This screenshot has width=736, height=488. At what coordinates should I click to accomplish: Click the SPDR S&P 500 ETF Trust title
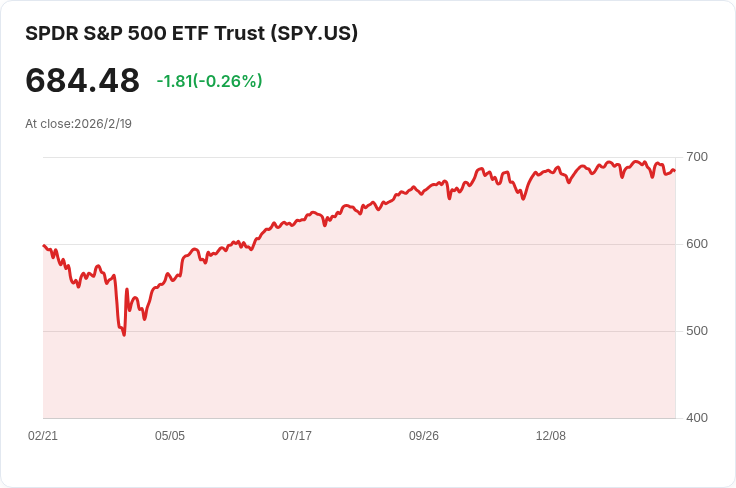coord(192,33)
